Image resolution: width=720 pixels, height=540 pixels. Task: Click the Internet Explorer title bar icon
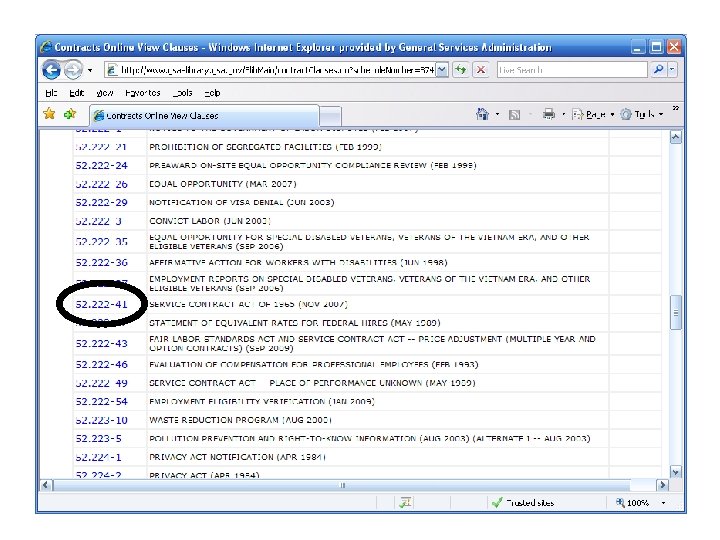(x=46, y=47)
